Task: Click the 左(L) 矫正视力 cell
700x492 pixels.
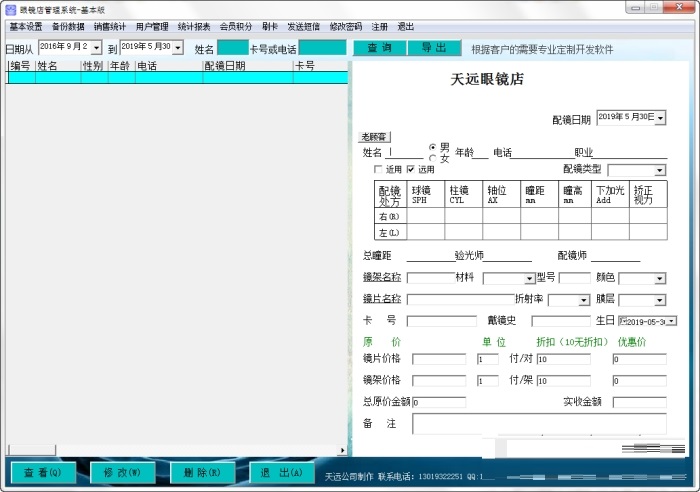Action: coord(648,232)
